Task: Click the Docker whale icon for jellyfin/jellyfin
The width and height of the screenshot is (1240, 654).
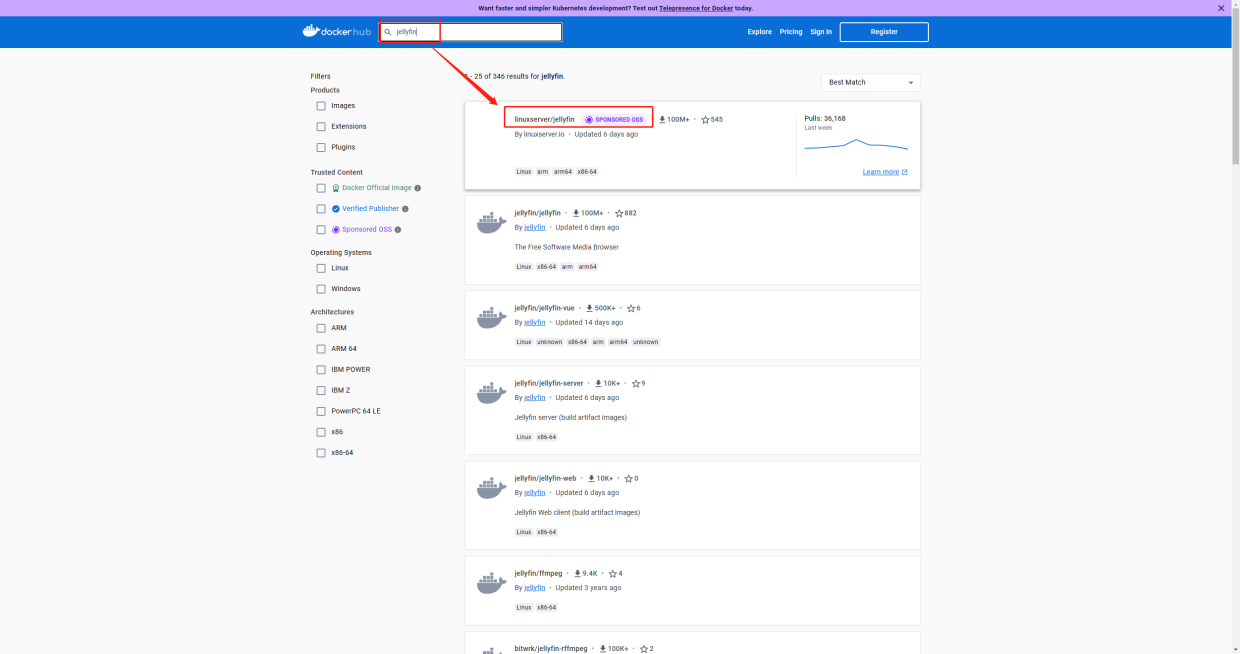Action: tap(491, 224)
